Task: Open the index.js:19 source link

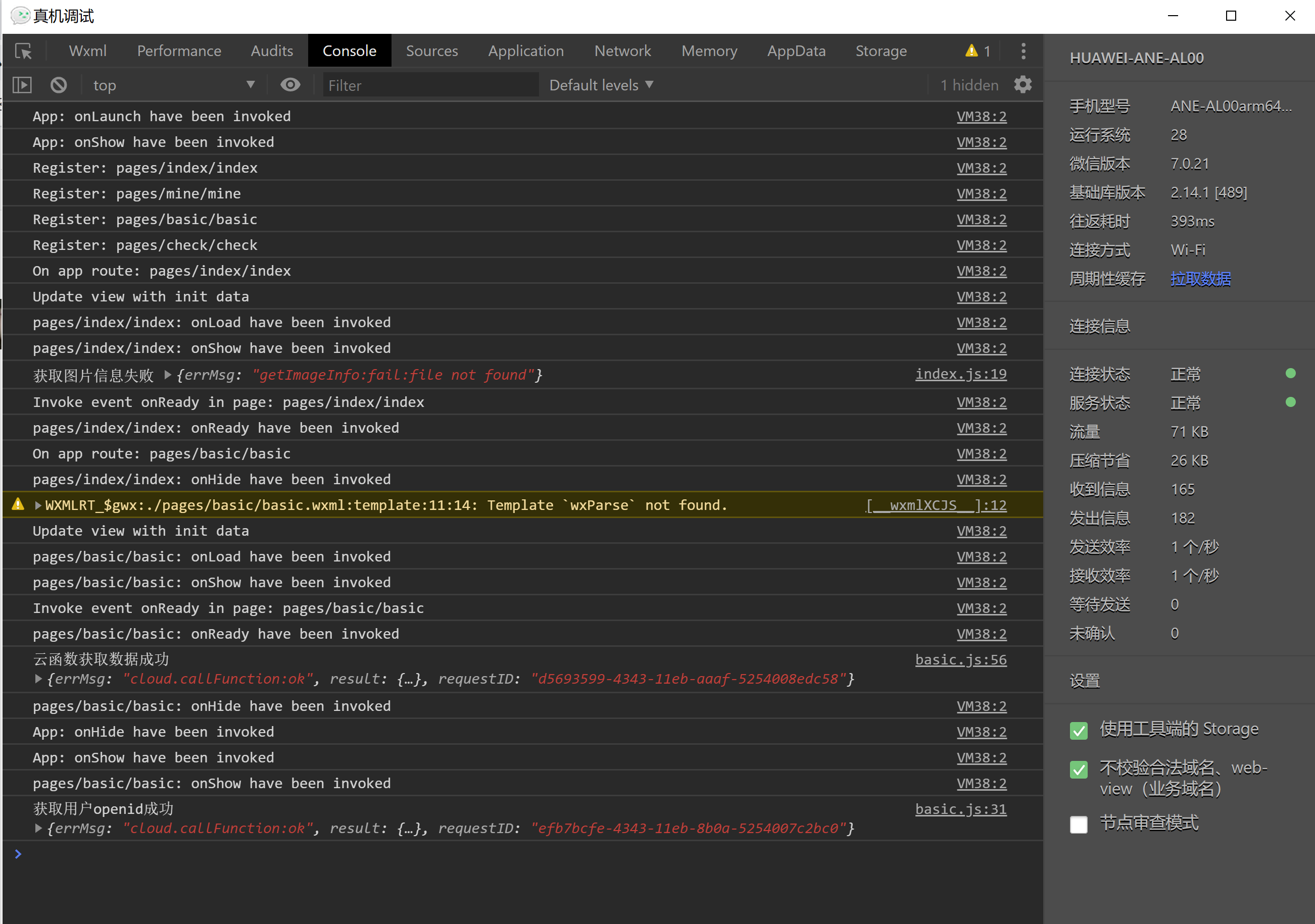Action: click(x=960, y=375)
